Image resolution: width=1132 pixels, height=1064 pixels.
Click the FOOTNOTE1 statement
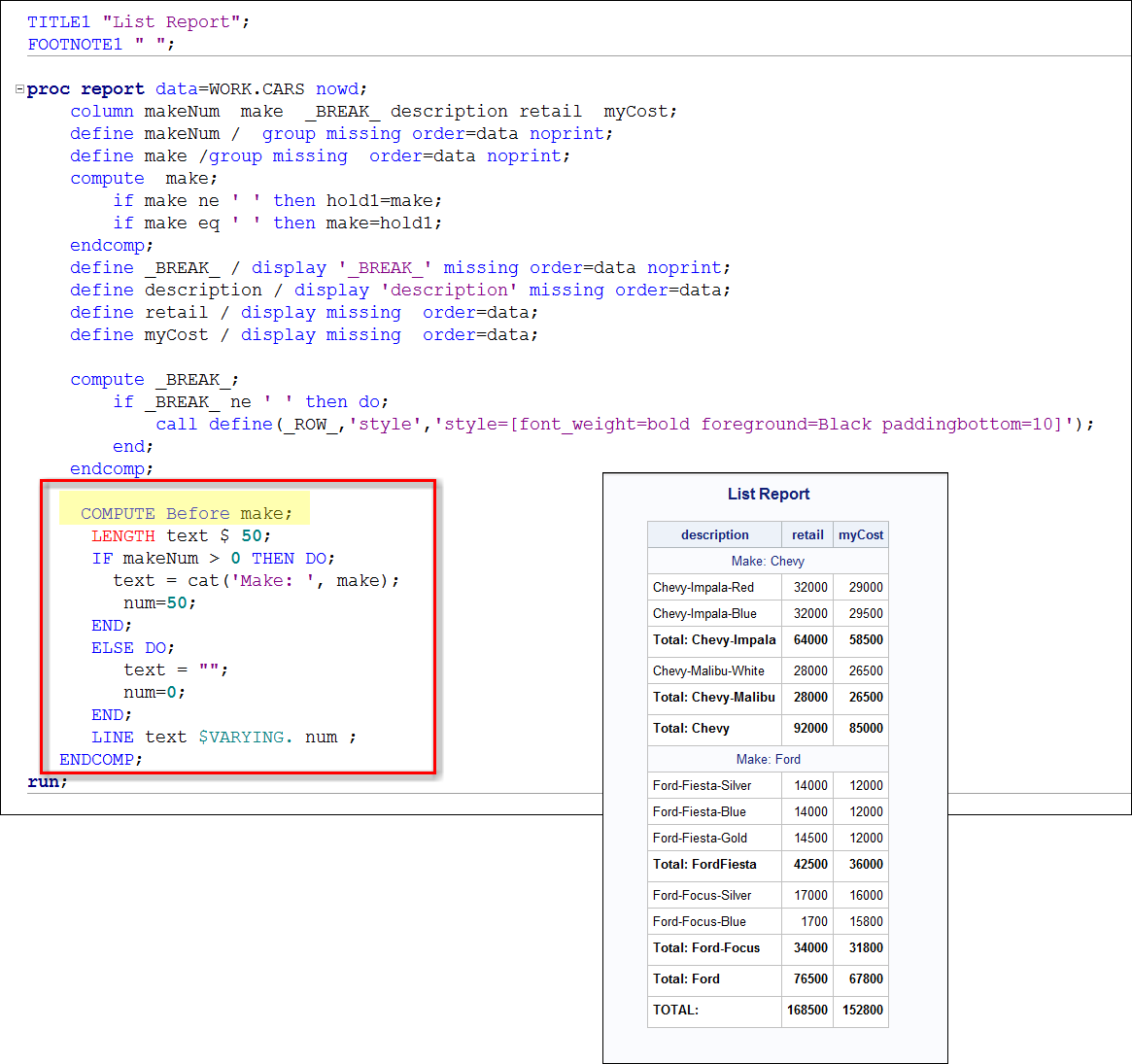[100, 44]
